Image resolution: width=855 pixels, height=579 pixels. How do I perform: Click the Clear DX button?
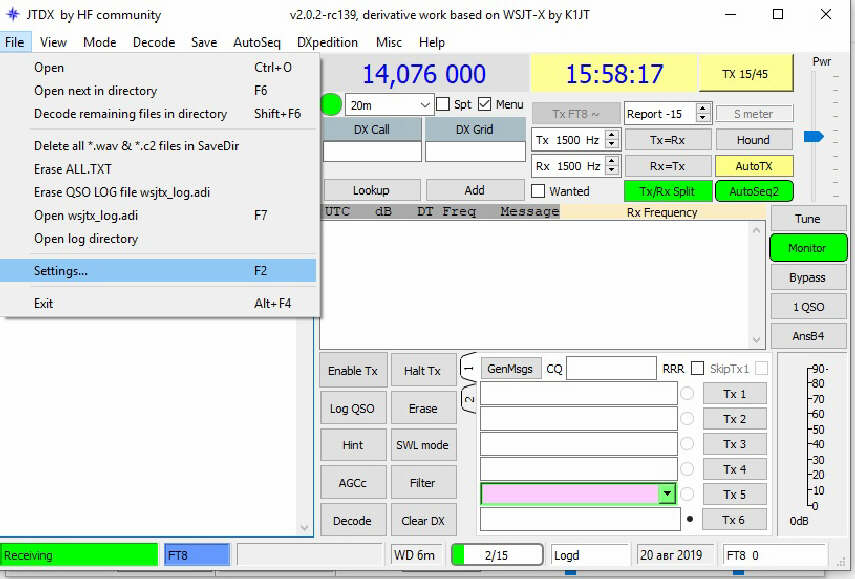tap(422, 521)
